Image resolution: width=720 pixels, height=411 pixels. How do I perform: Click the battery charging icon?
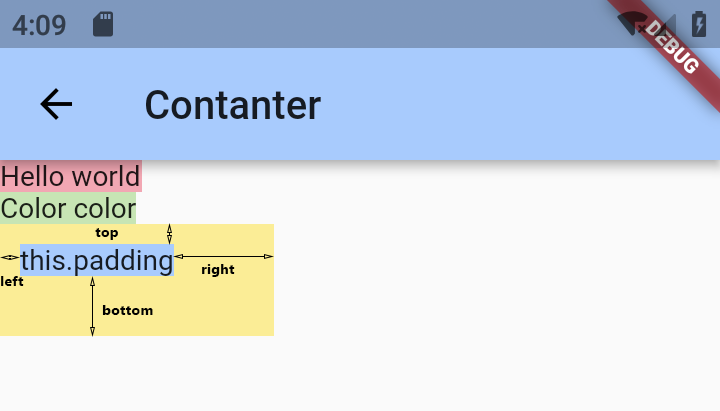pos(699,24)
